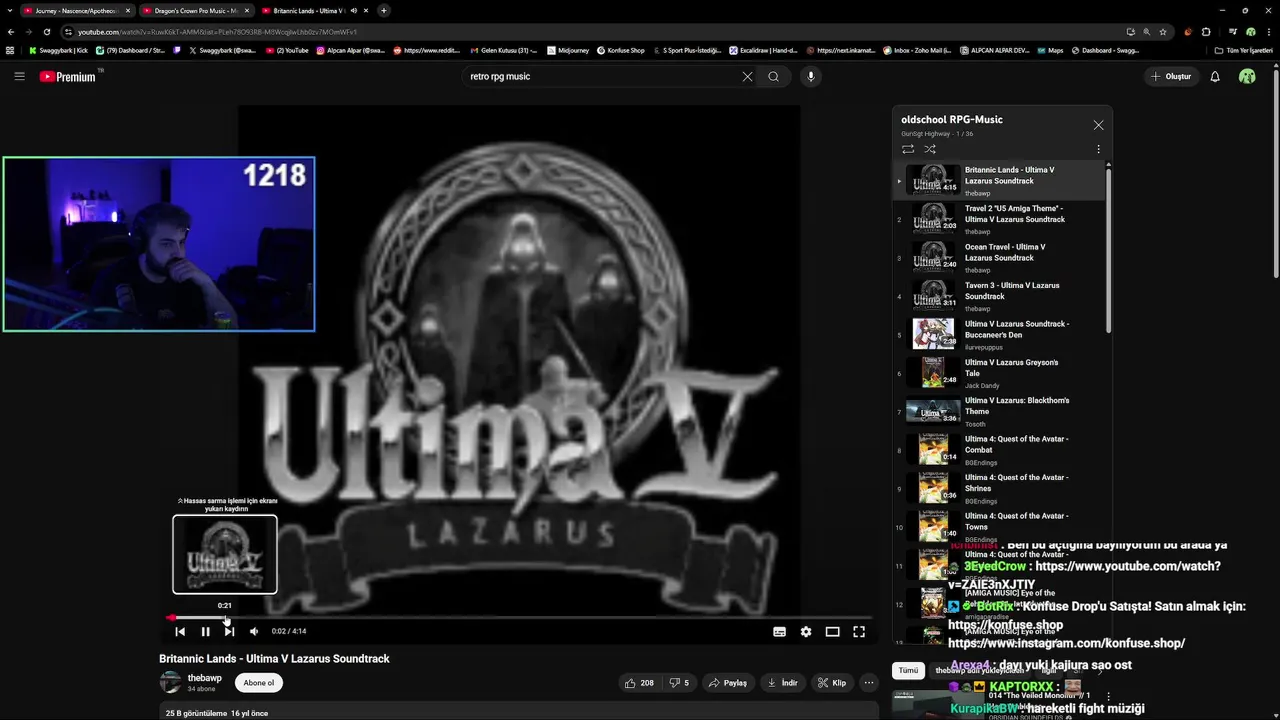This screenshot has width=1280, height=720.
Task: Open player settings gear
Action: click(x=806, y=631)
